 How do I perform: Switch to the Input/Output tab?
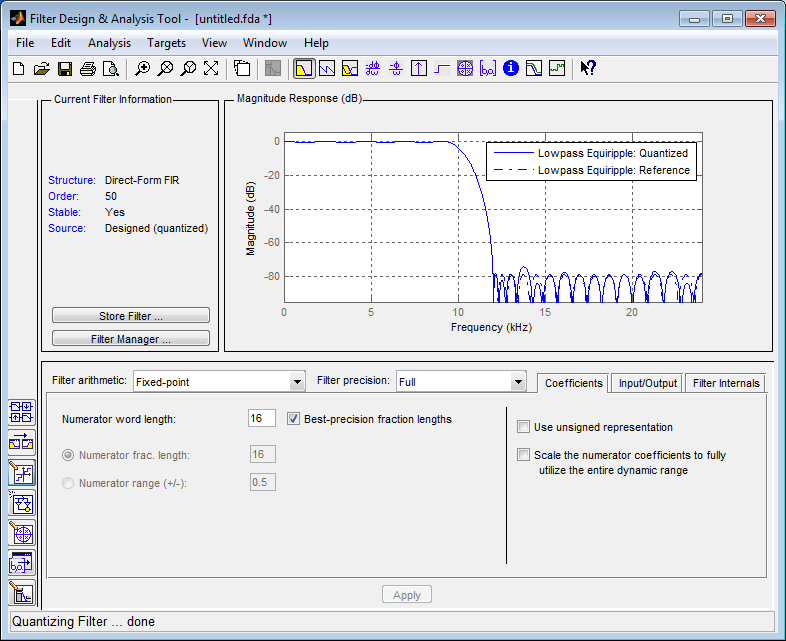click(648, 383)
